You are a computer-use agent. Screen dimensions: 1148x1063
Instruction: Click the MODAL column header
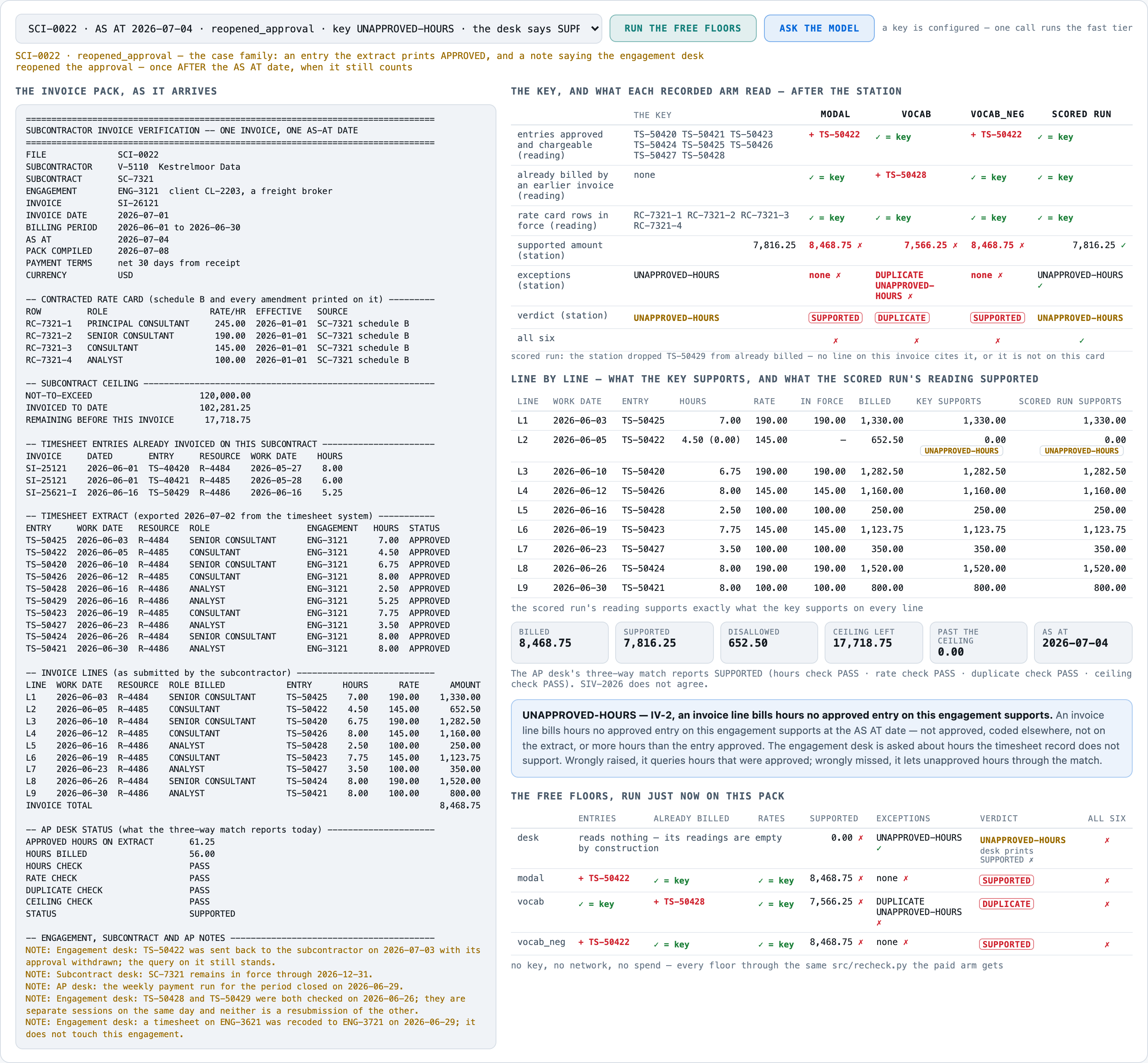[835, 114]
